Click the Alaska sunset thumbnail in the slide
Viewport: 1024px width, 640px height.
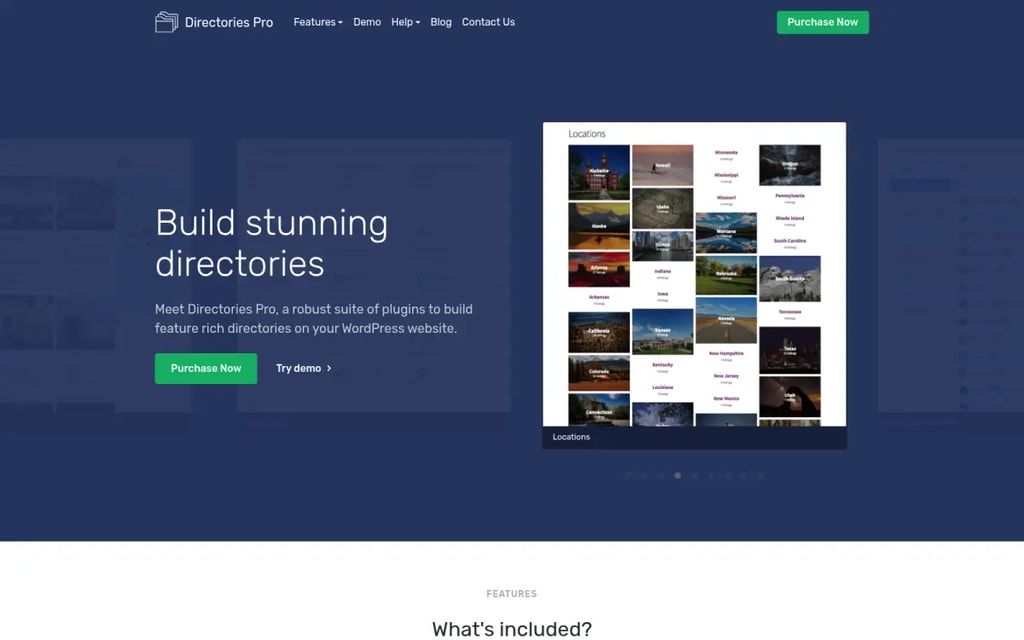[599, 226]
